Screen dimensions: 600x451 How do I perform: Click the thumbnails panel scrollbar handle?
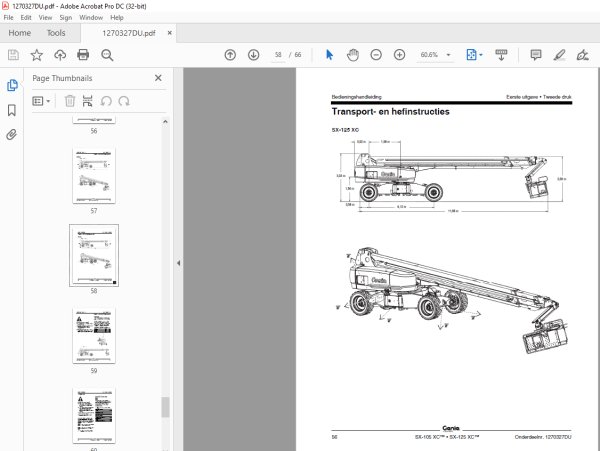pyautogui.click(x=165, y=407)
